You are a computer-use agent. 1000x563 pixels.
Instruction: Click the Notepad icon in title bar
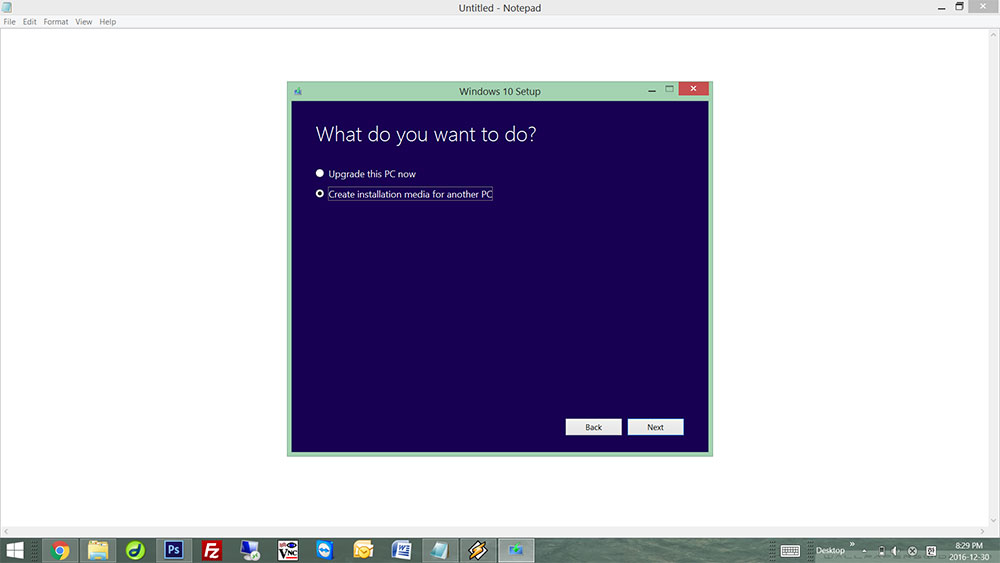[7, 8]
